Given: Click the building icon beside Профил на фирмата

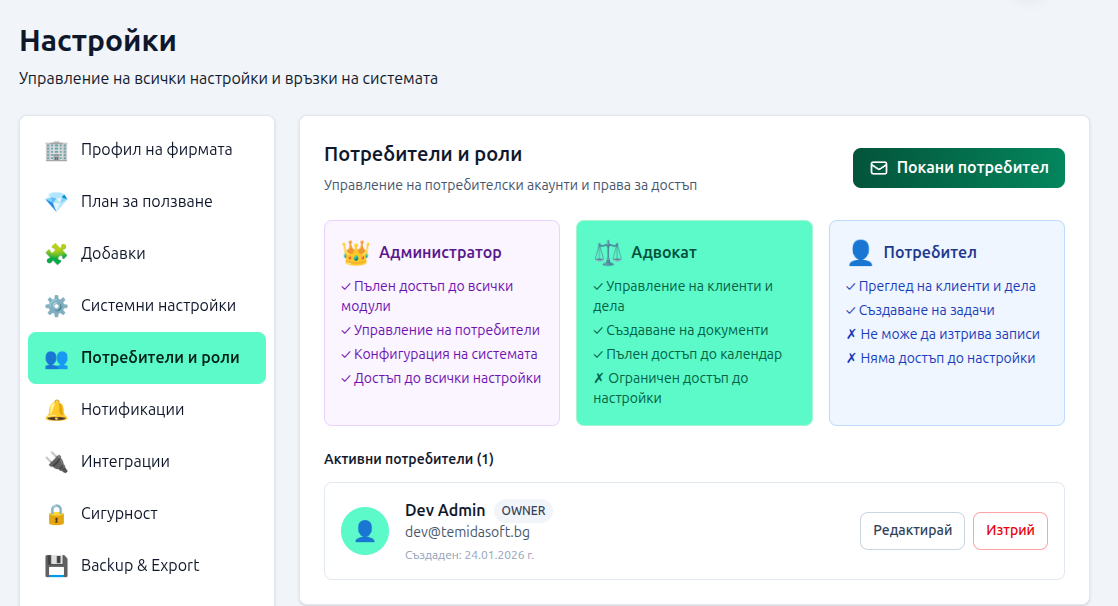Looking at the screenshot, I should pos(56,150).
